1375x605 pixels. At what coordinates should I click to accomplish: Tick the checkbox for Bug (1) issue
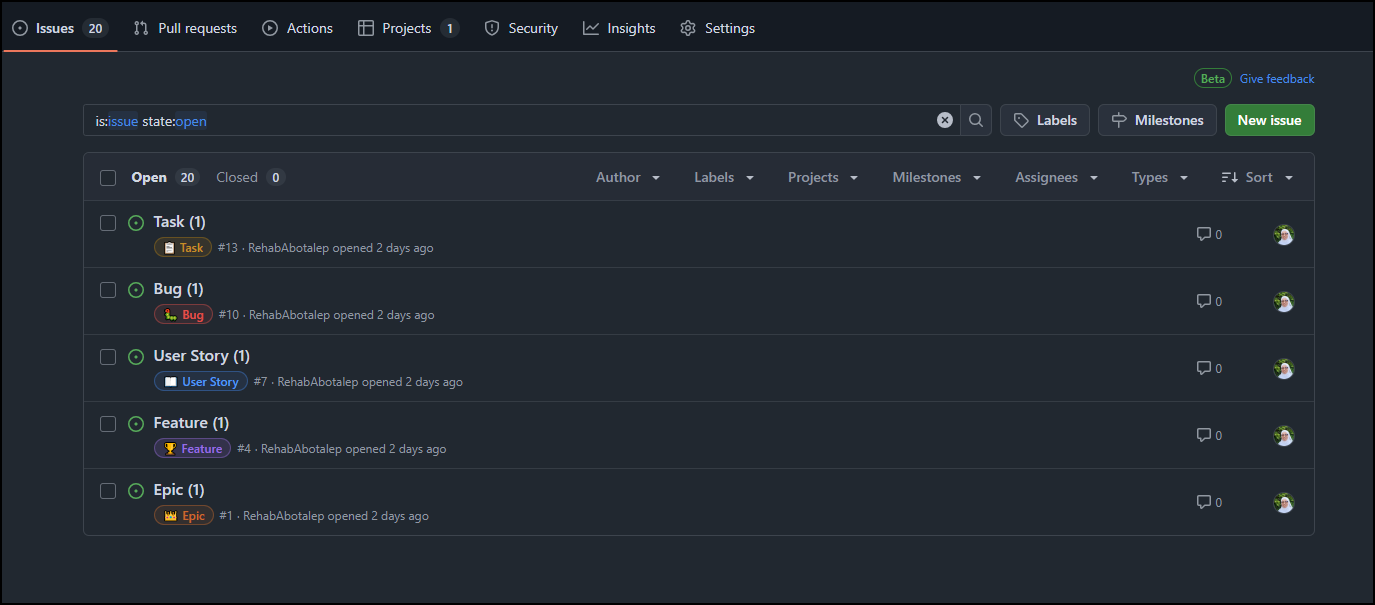[x=108, y=290]
